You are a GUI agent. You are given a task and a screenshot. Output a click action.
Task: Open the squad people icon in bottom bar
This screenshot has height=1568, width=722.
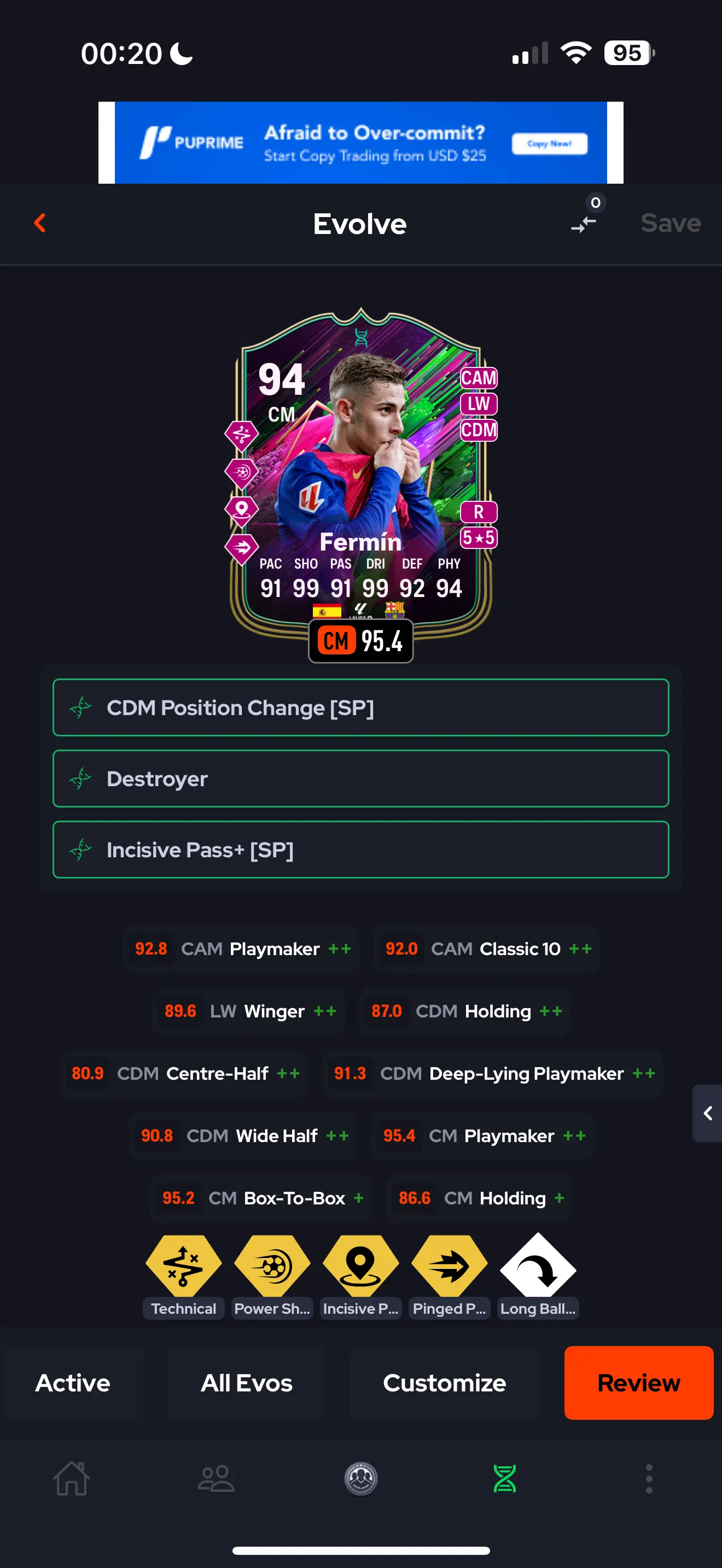pyautogui.click(x=216, y=1478)
